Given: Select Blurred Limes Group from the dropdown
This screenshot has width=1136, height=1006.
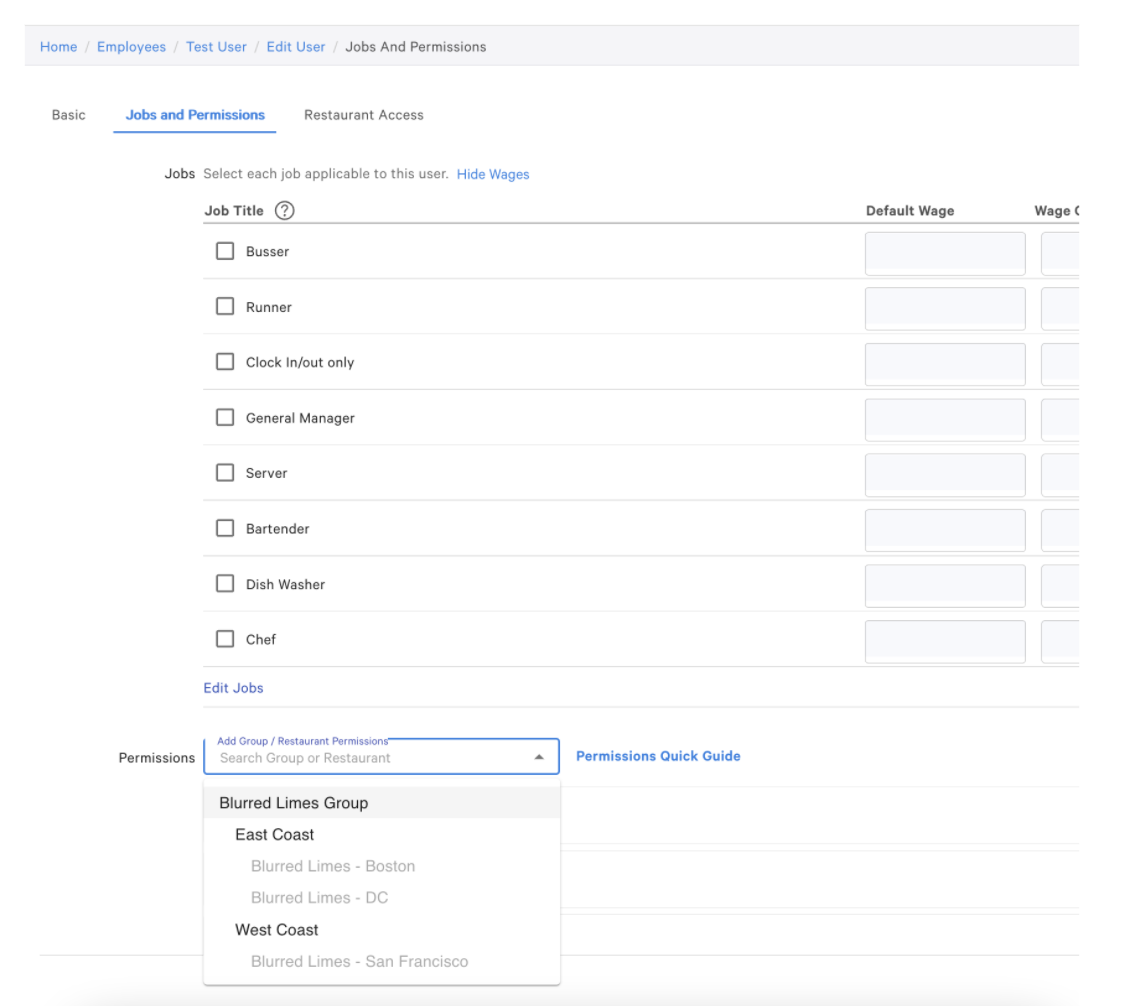Looking at the screenshot, I should 294,803.
